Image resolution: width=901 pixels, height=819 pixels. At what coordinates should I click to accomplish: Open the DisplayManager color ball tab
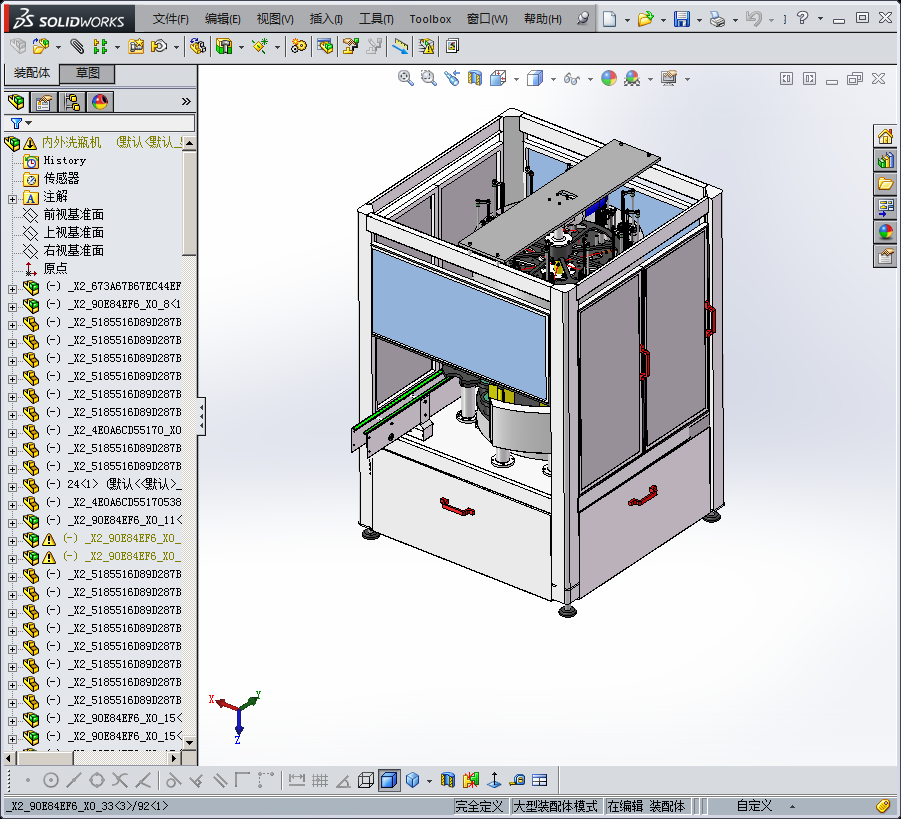click(99, 102)
